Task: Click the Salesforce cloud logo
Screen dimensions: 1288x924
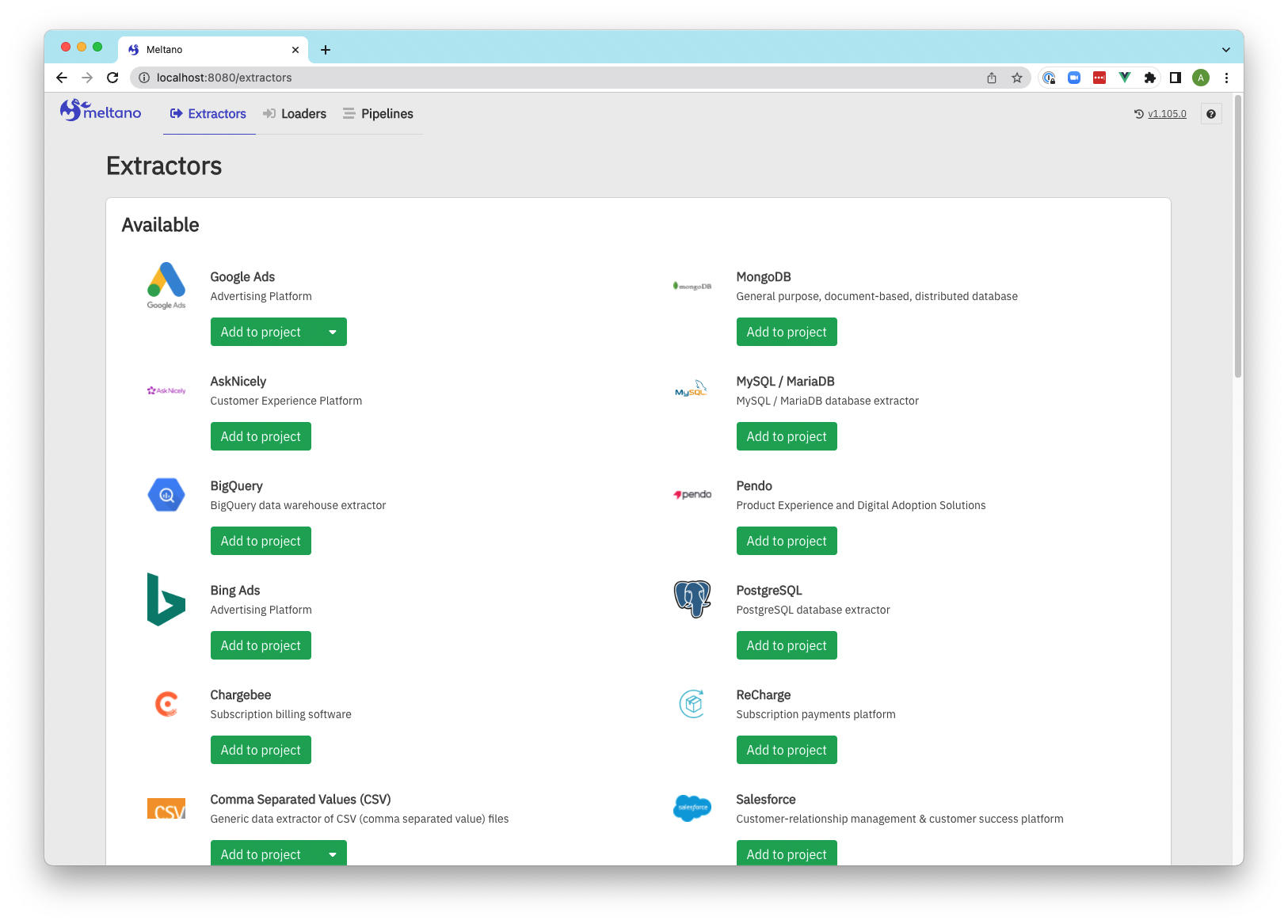Action: [x=692, y=808]
